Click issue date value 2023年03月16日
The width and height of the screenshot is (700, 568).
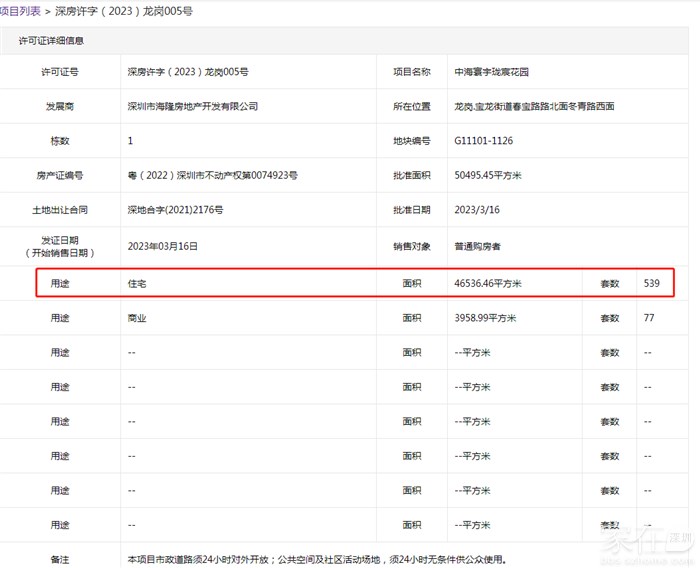click(163, 245)
